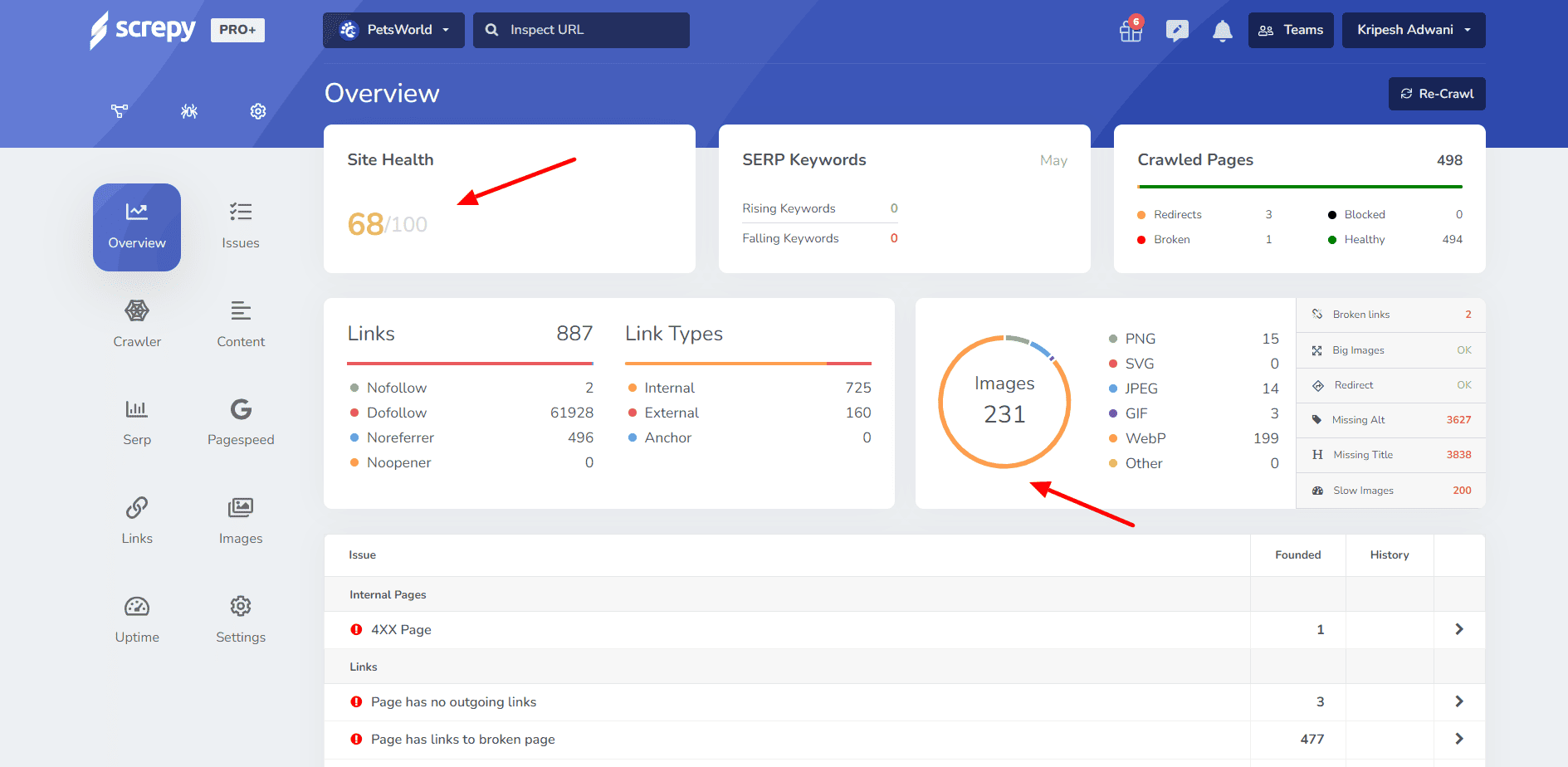The image size is (1568, 767).
Task: Click the Teams button
Action: (1291, 30)
